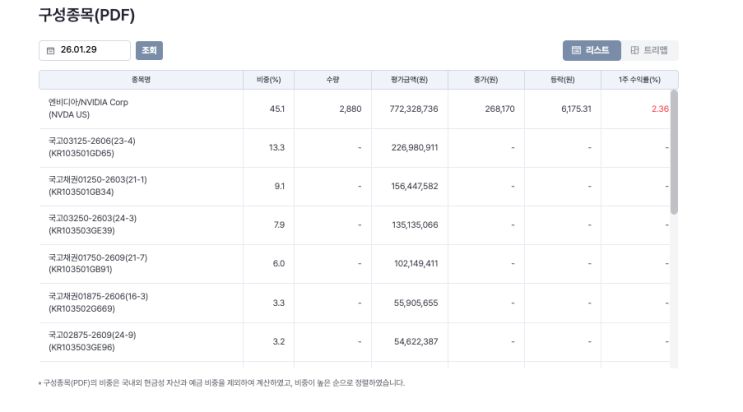Click weight value 6.0
743x412 pixels.
tap(279, 264)
